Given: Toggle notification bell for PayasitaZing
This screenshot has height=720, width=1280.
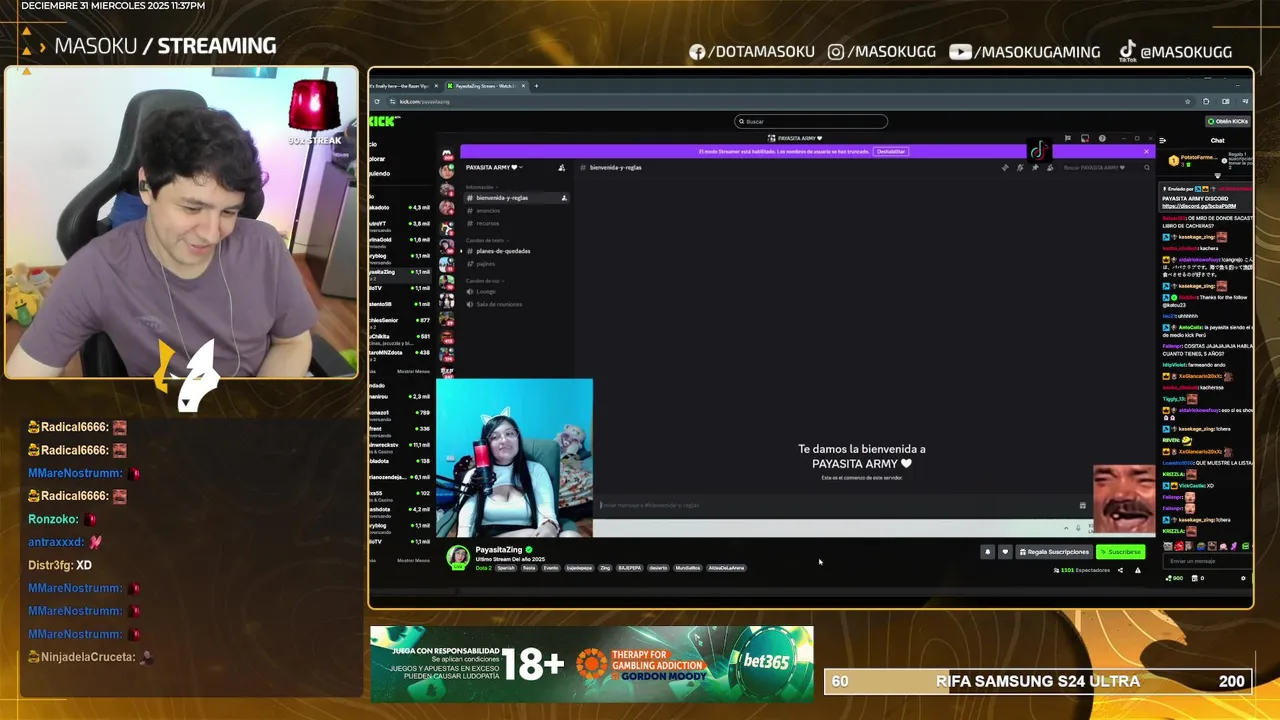Looking at the screenshot, I should coord(988,552).
